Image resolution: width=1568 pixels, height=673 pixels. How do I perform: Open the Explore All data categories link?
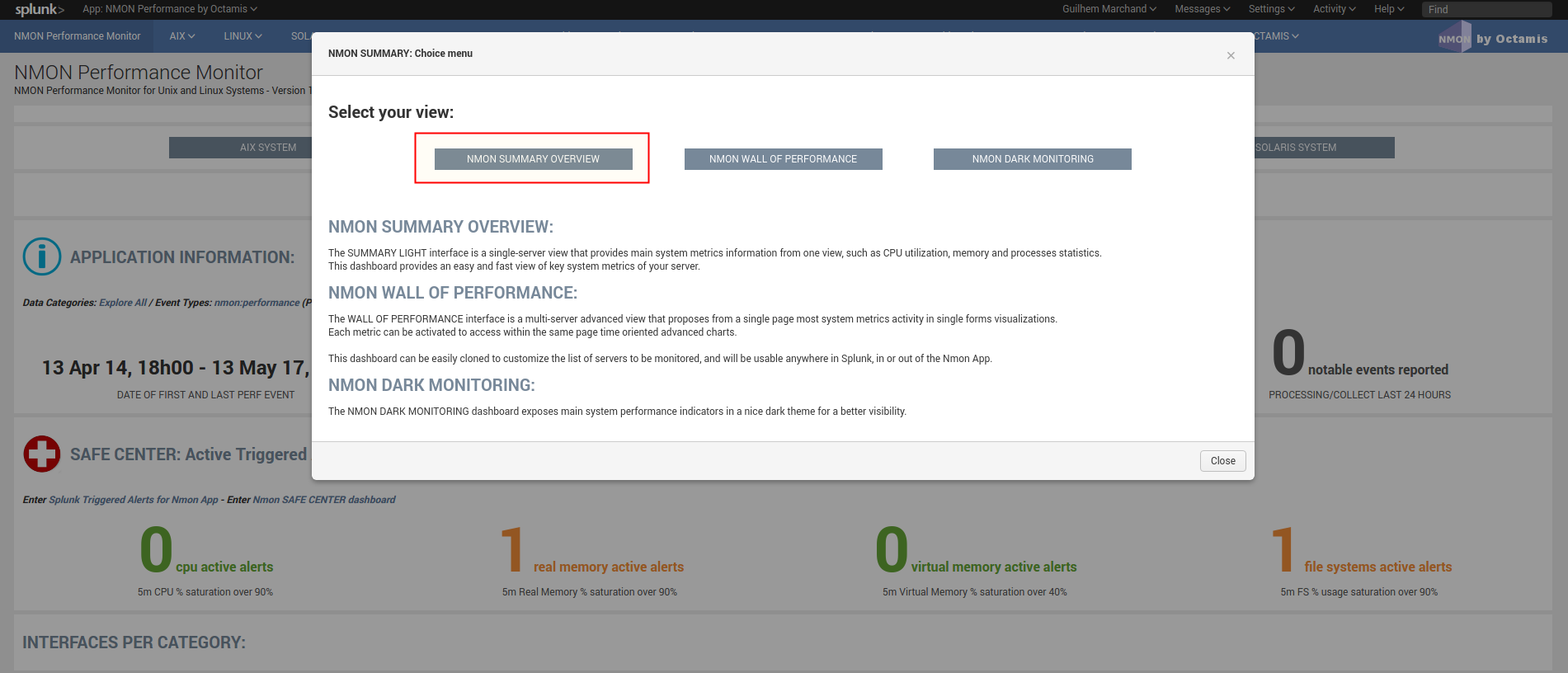click(x=123, y=303)
